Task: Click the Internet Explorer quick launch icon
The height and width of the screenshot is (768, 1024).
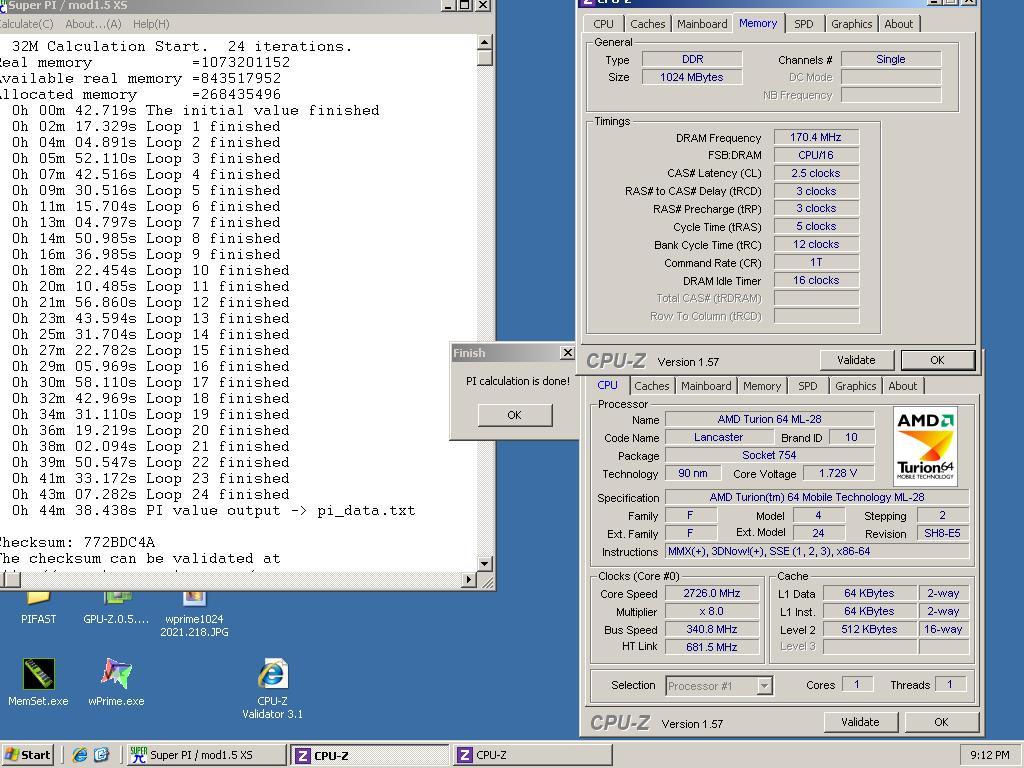Action: (x=80, y=755)
